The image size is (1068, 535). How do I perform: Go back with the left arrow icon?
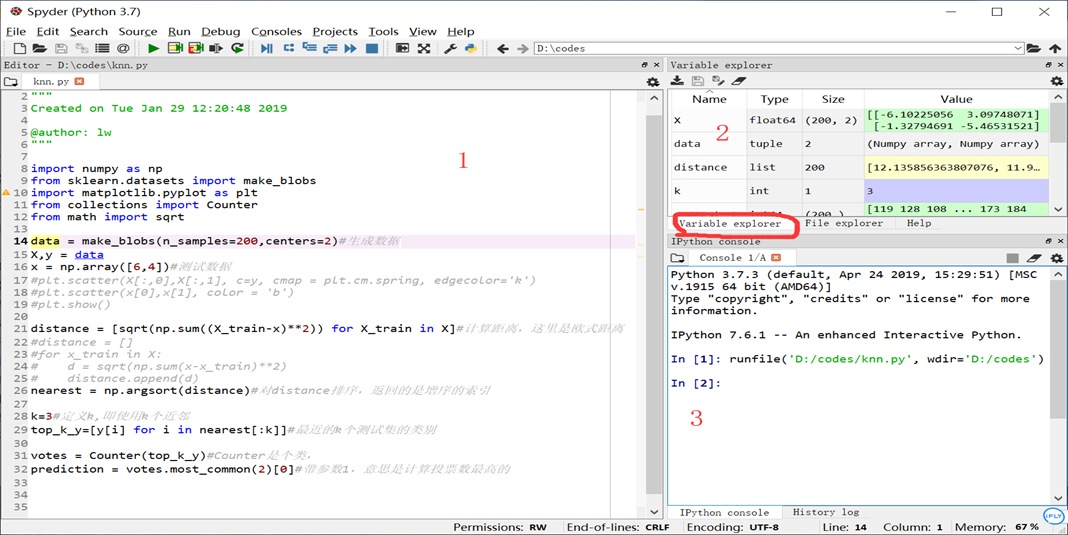coord(503,48)
